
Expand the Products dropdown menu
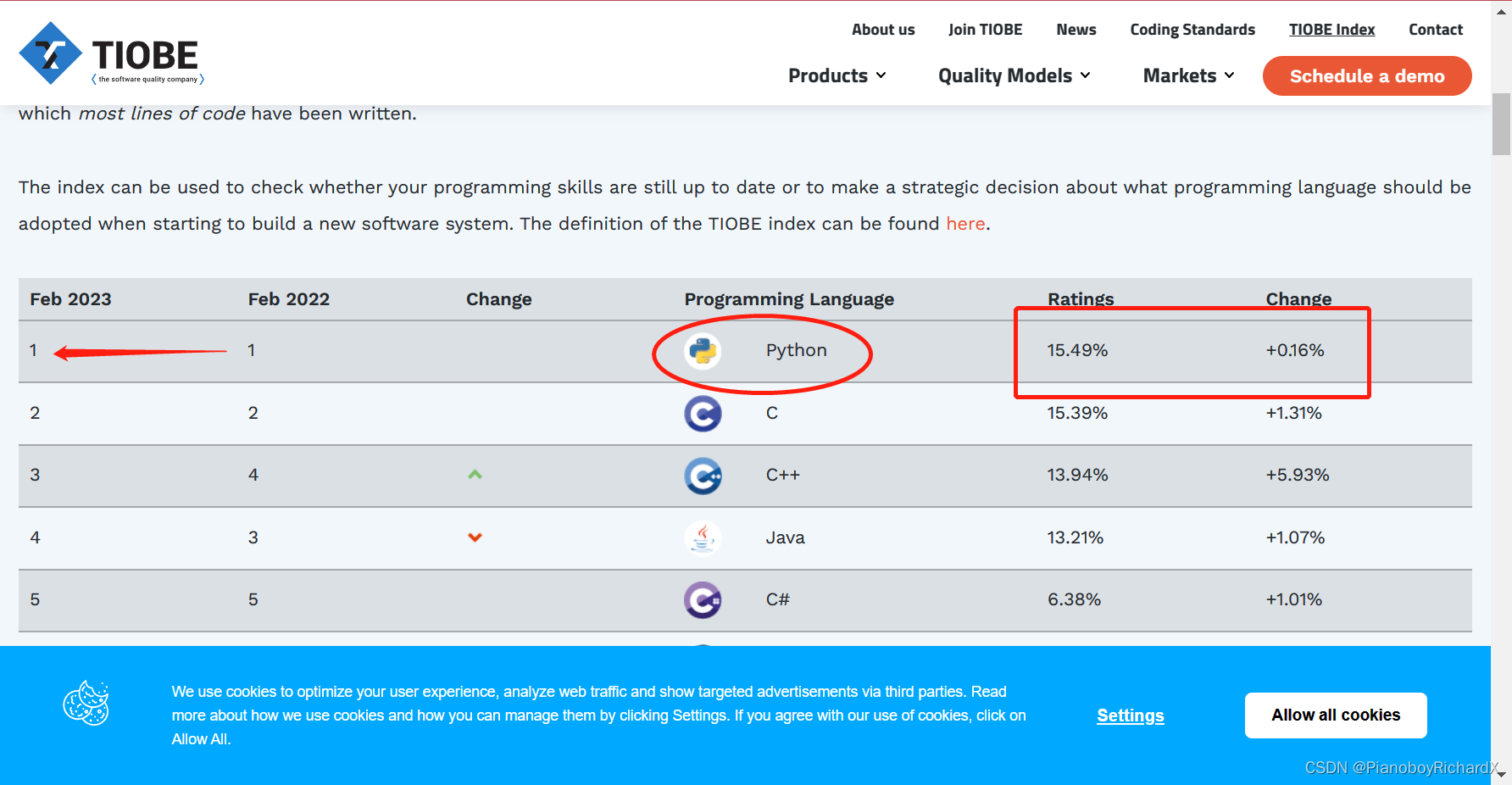[837, 75]
